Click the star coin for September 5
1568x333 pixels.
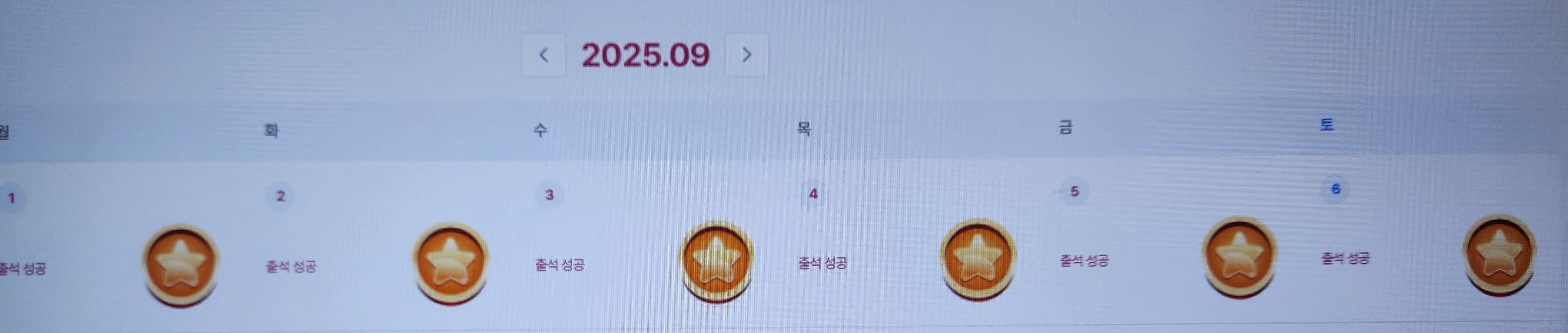[1239, 256]
